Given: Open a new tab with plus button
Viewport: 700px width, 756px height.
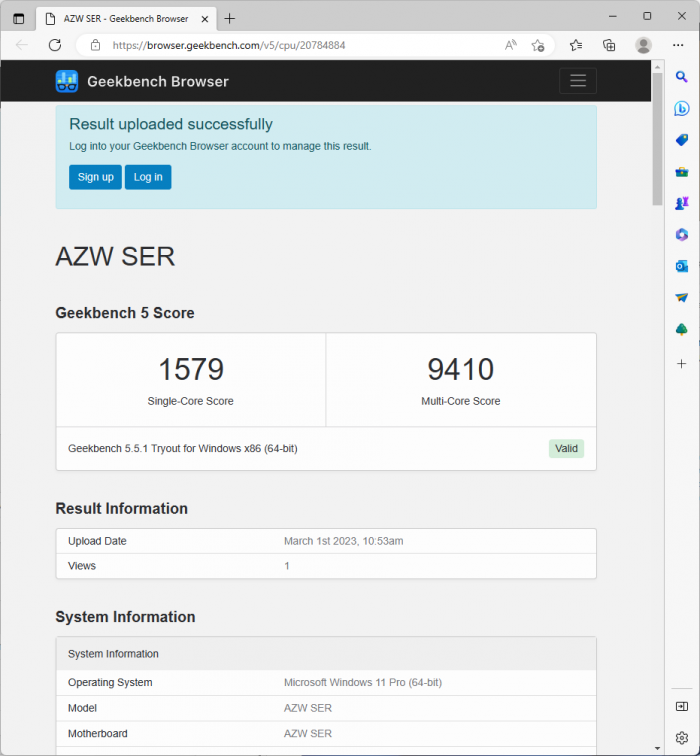Looking at the screenshot, I should click(229, 19).
